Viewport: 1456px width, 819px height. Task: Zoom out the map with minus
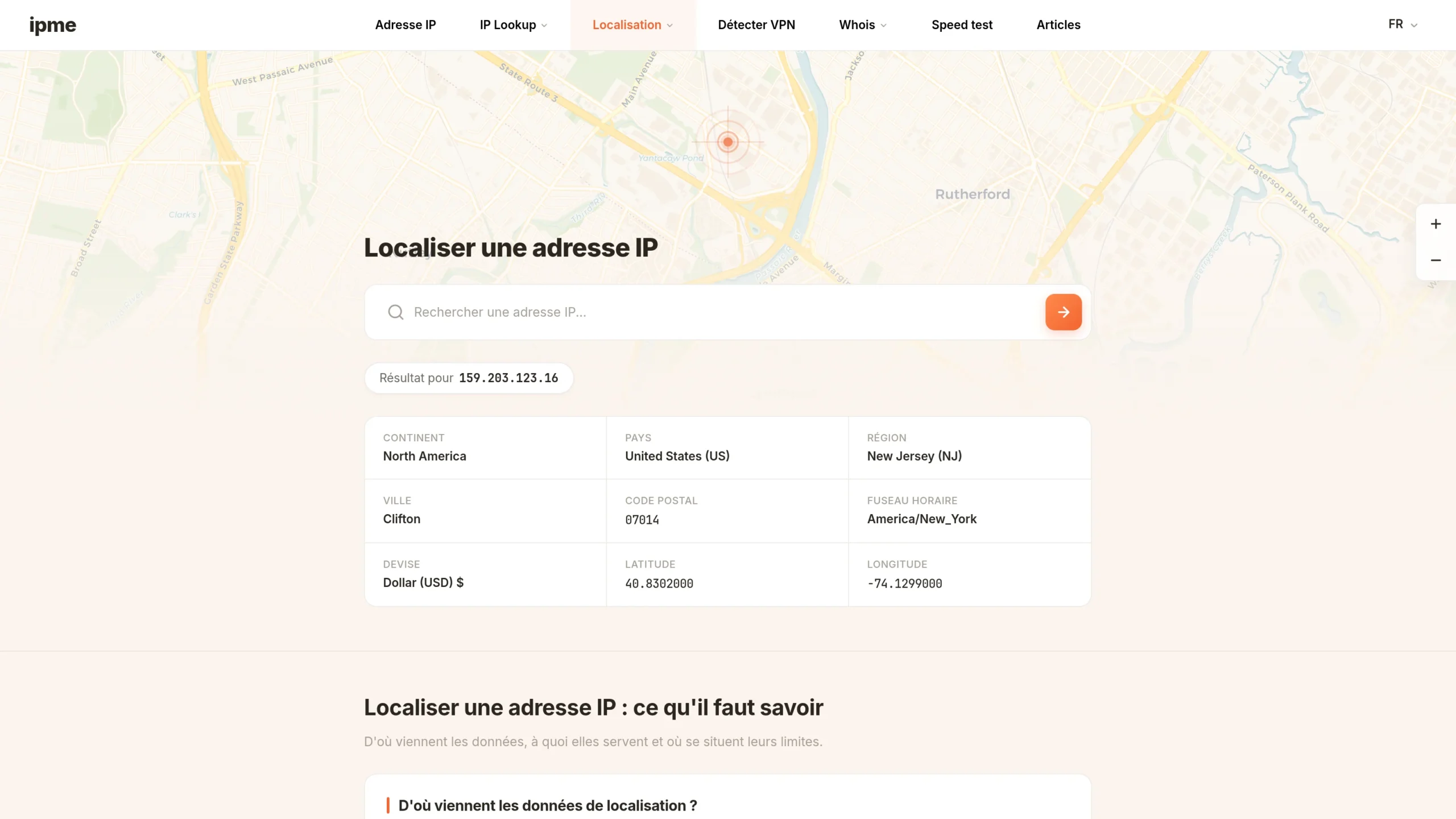(1436, 260)
